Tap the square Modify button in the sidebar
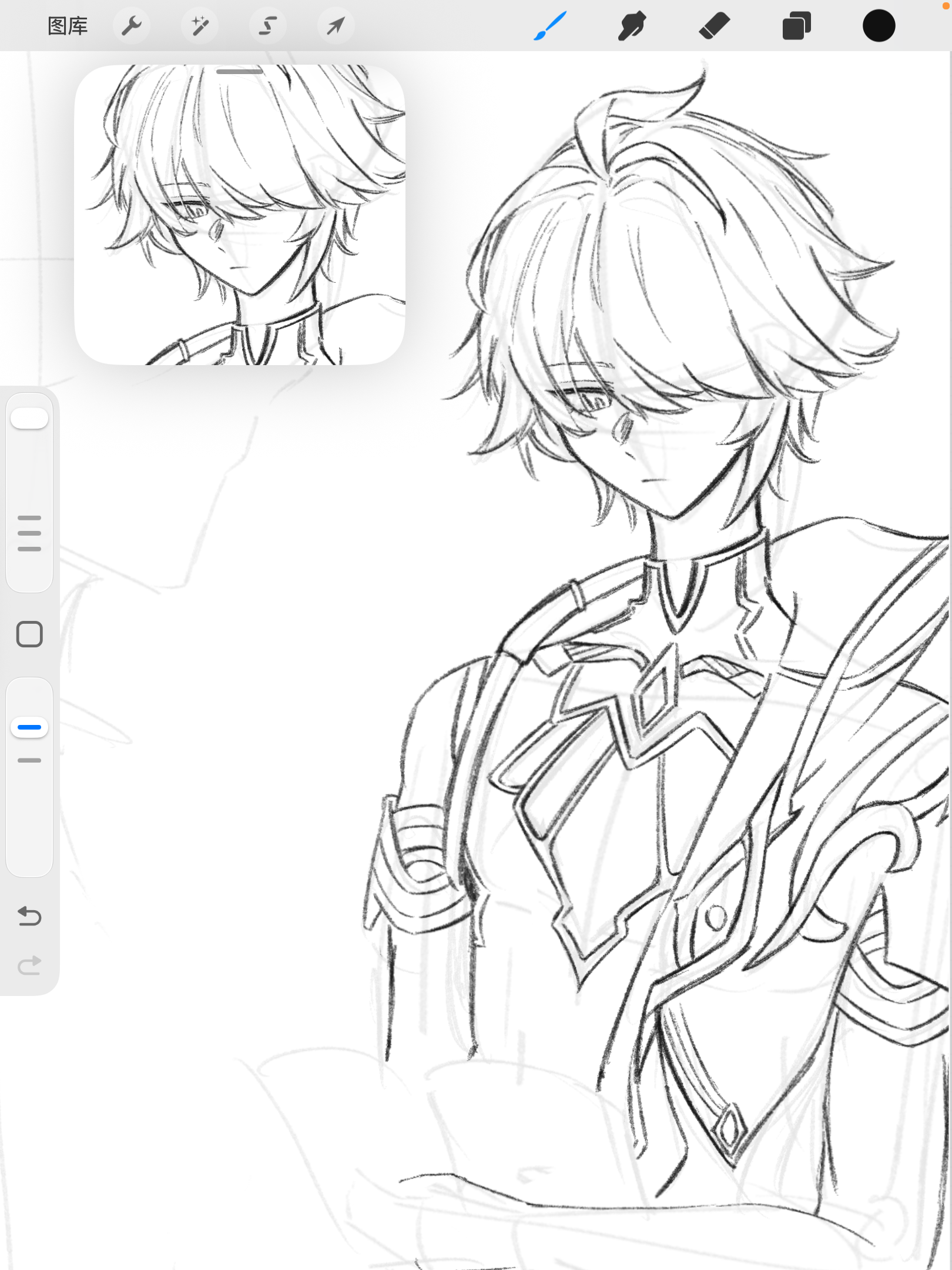Viewport: 952px width, 1270px height. (29, 634)
